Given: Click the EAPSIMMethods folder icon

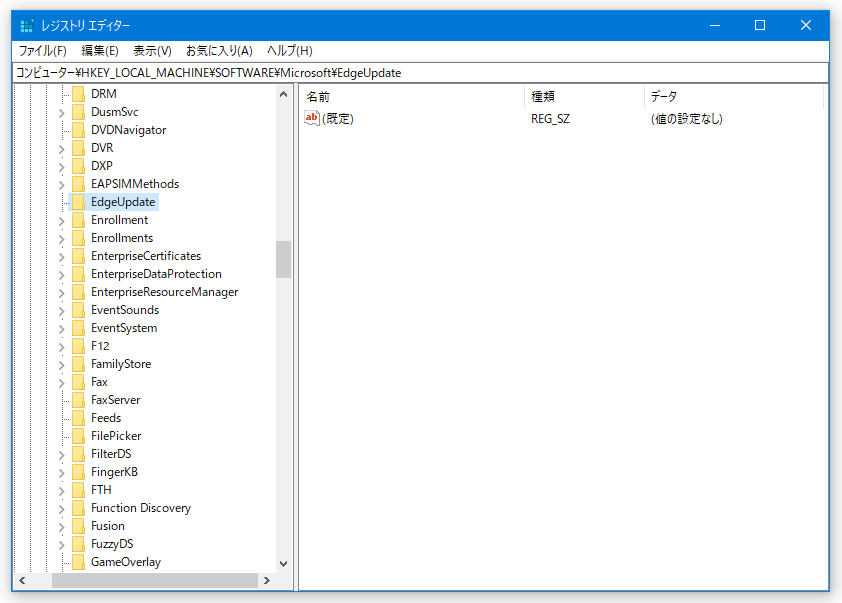Looking at the screenshot, I should (78, 184).
